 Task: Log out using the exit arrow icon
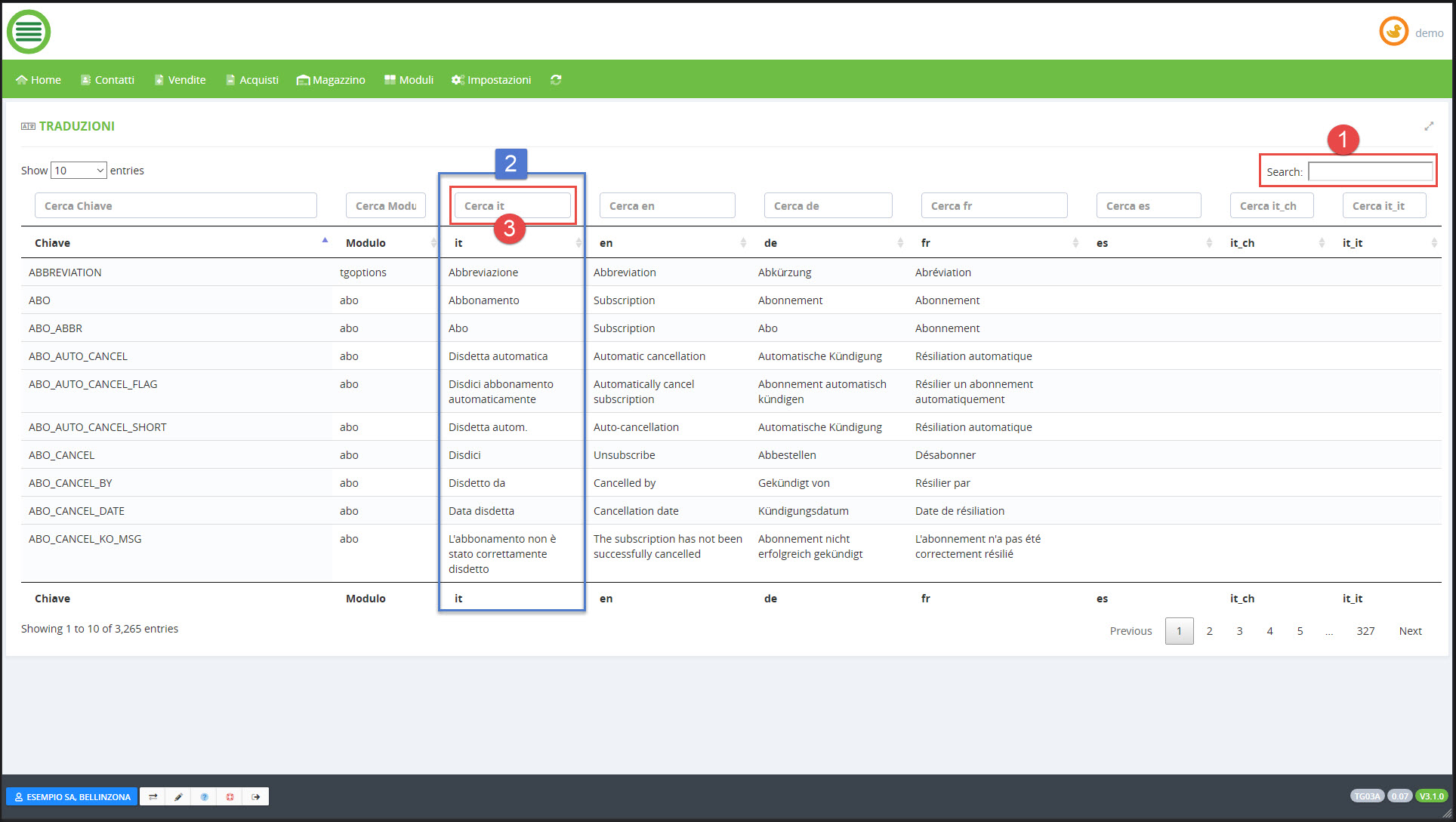point(256,796)
